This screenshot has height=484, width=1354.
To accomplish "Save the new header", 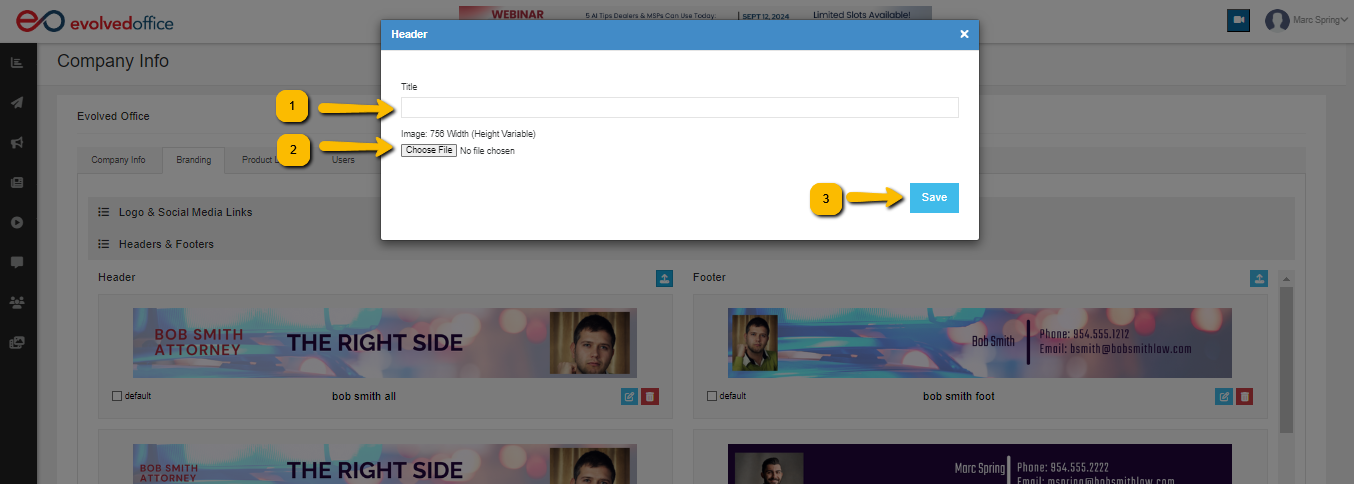I will tap(934, 198).
